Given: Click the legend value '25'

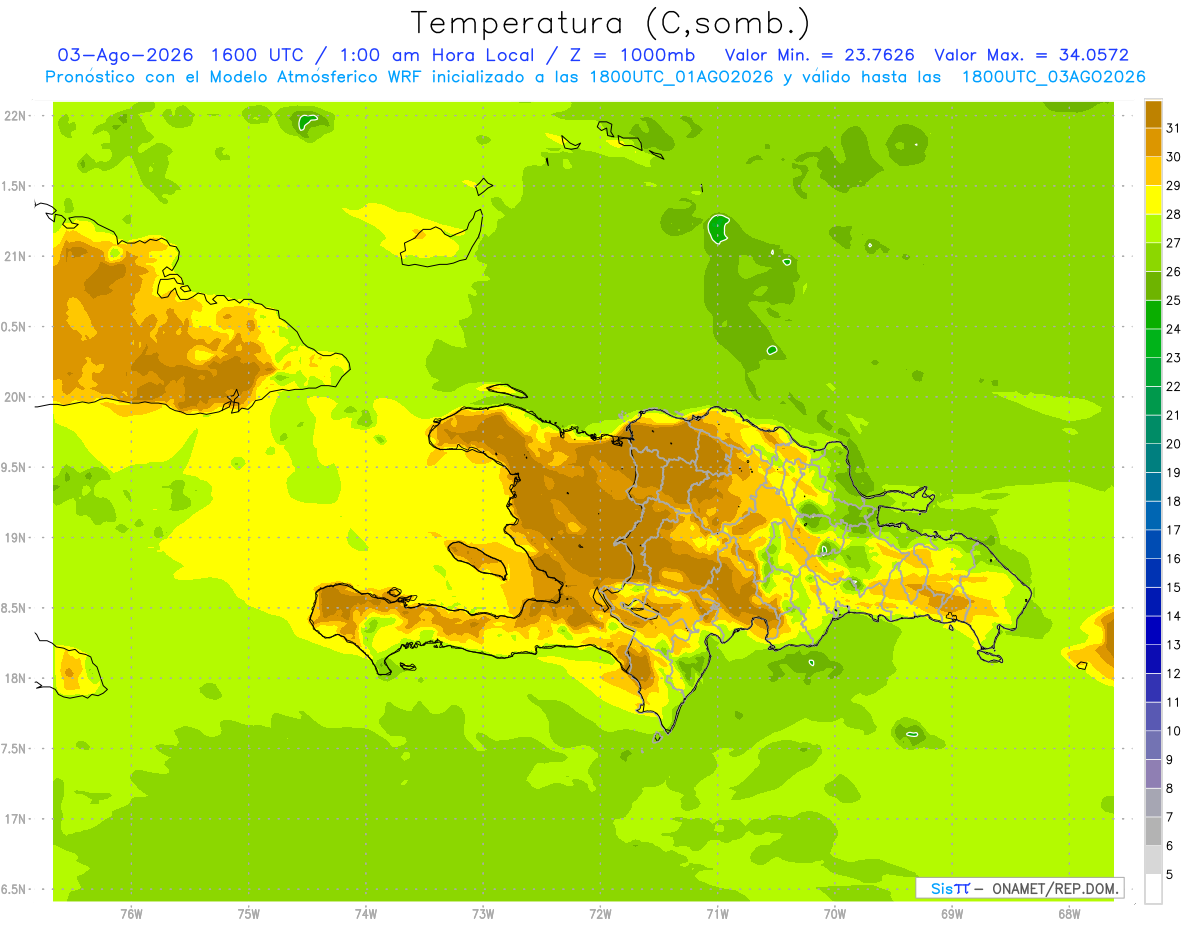Looking at the screenshot, I should coord(1174,300).
